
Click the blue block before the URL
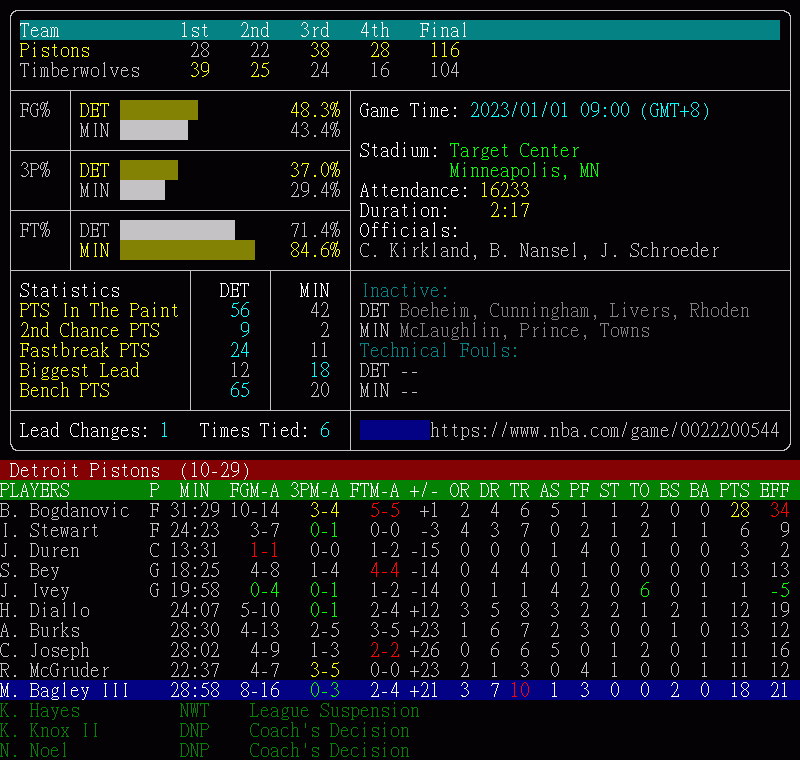[x=394, y=431]
